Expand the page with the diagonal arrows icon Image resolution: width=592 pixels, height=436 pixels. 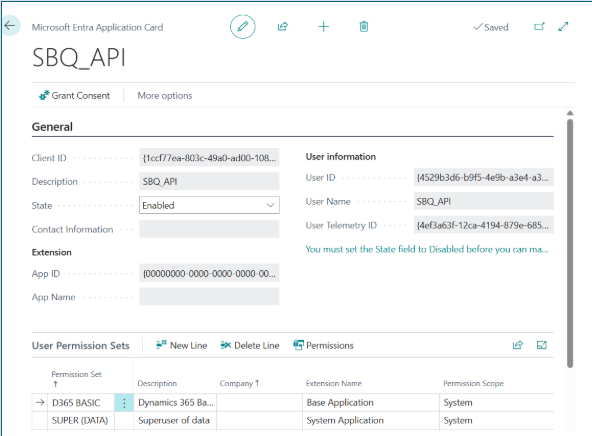[563, 26]
